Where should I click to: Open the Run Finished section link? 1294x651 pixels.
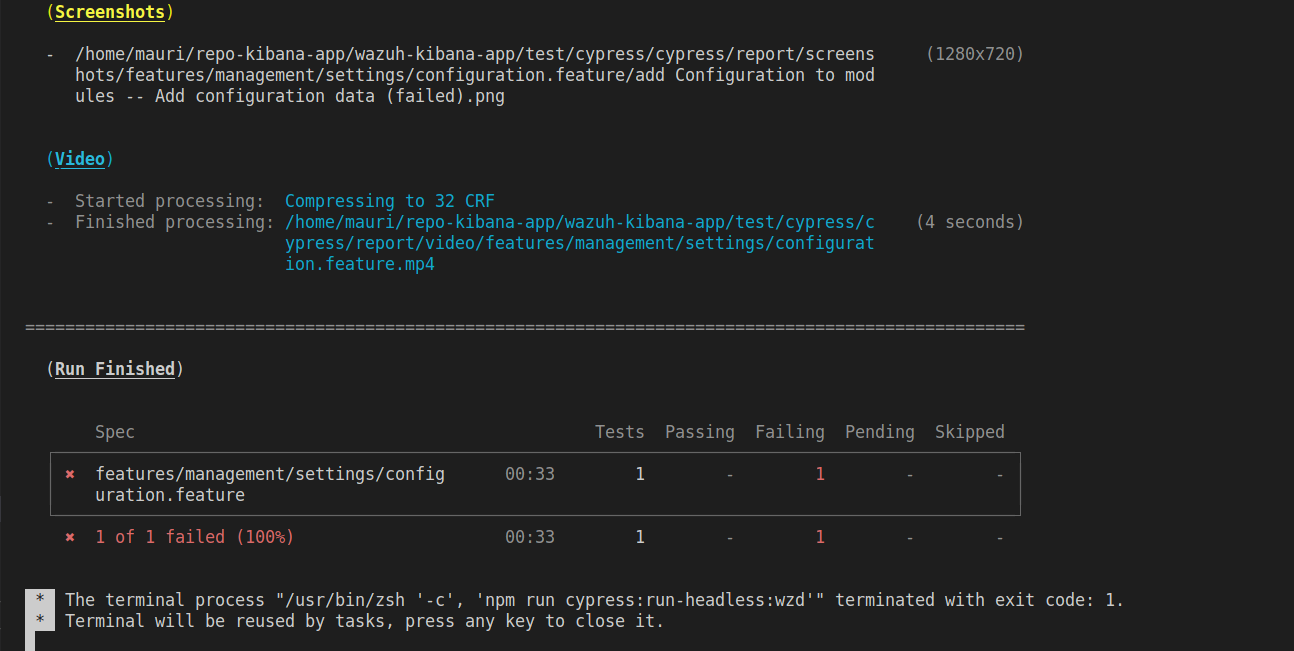115,368
